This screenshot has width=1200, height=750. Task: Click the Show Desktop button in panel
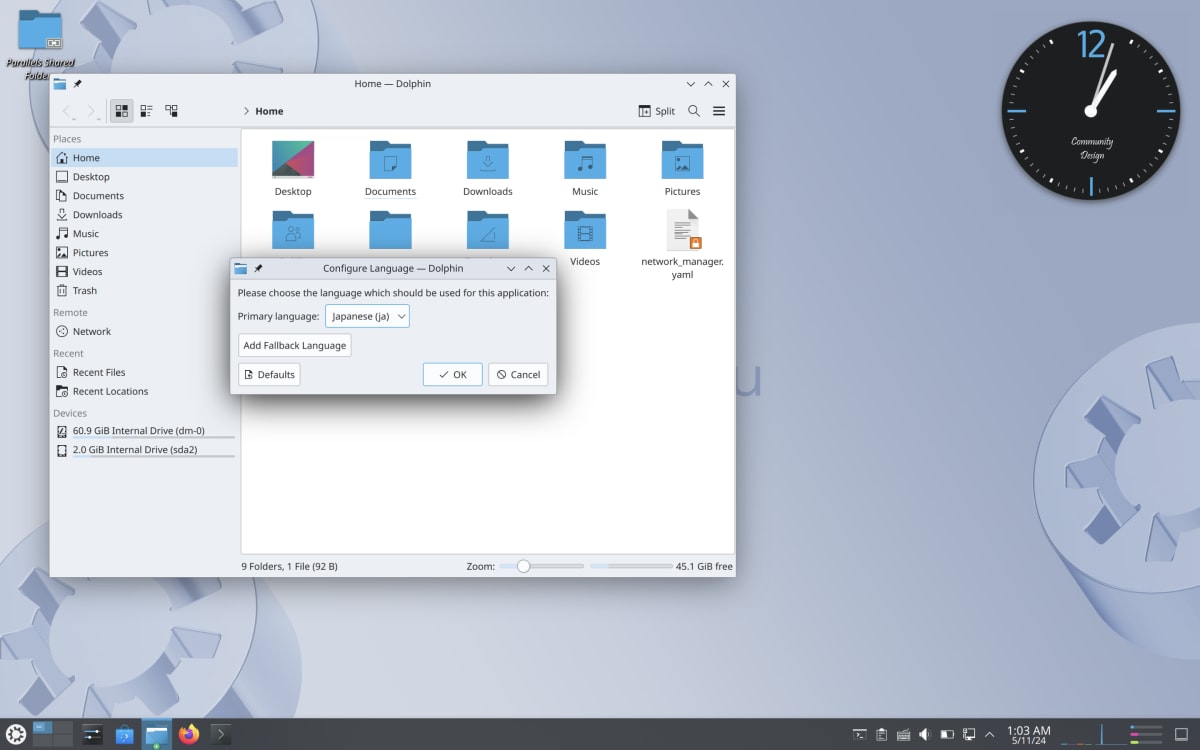pos(1181,734)
